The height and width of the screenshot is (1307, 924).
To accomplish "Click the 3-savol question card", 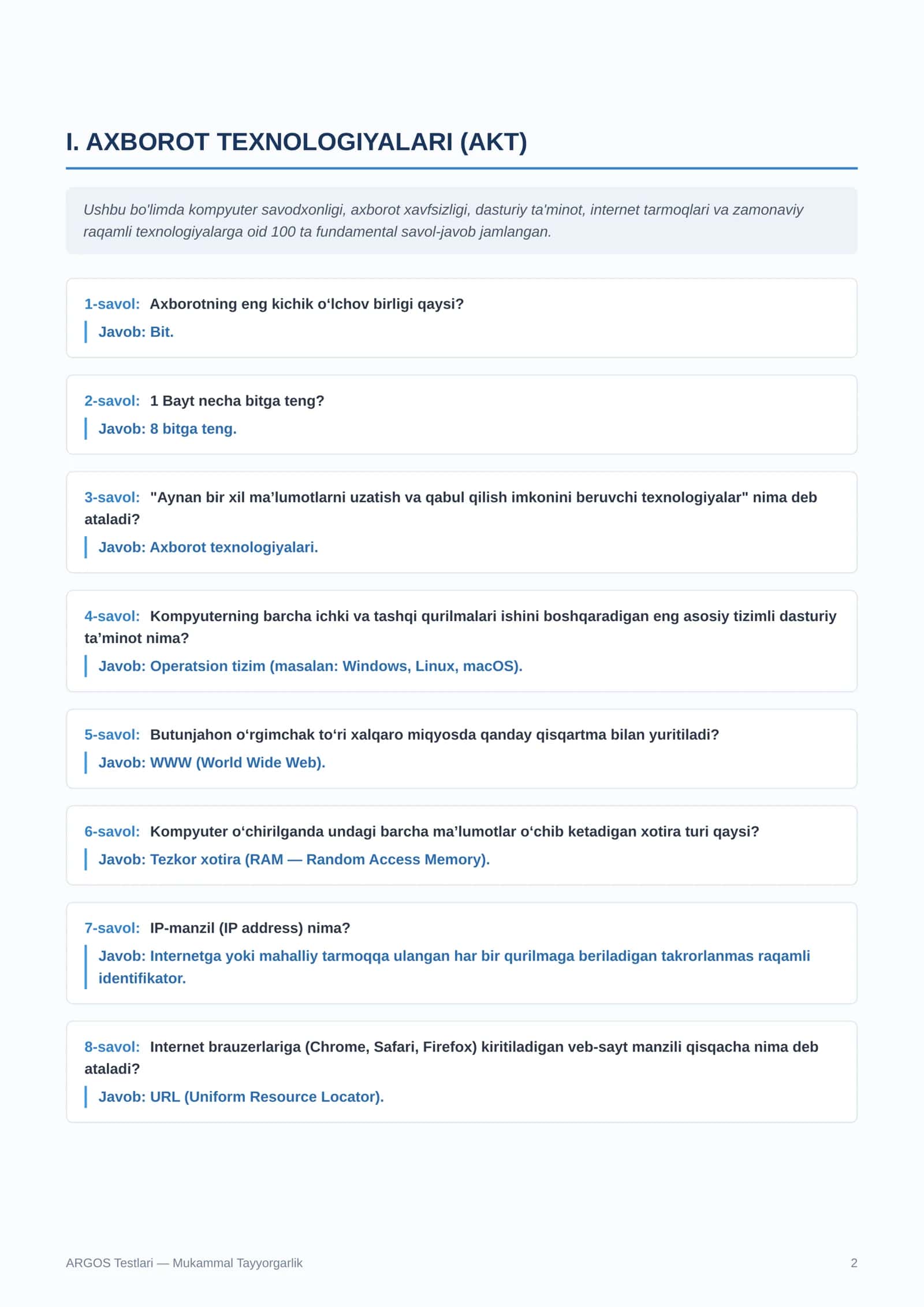I will [461, 522].
